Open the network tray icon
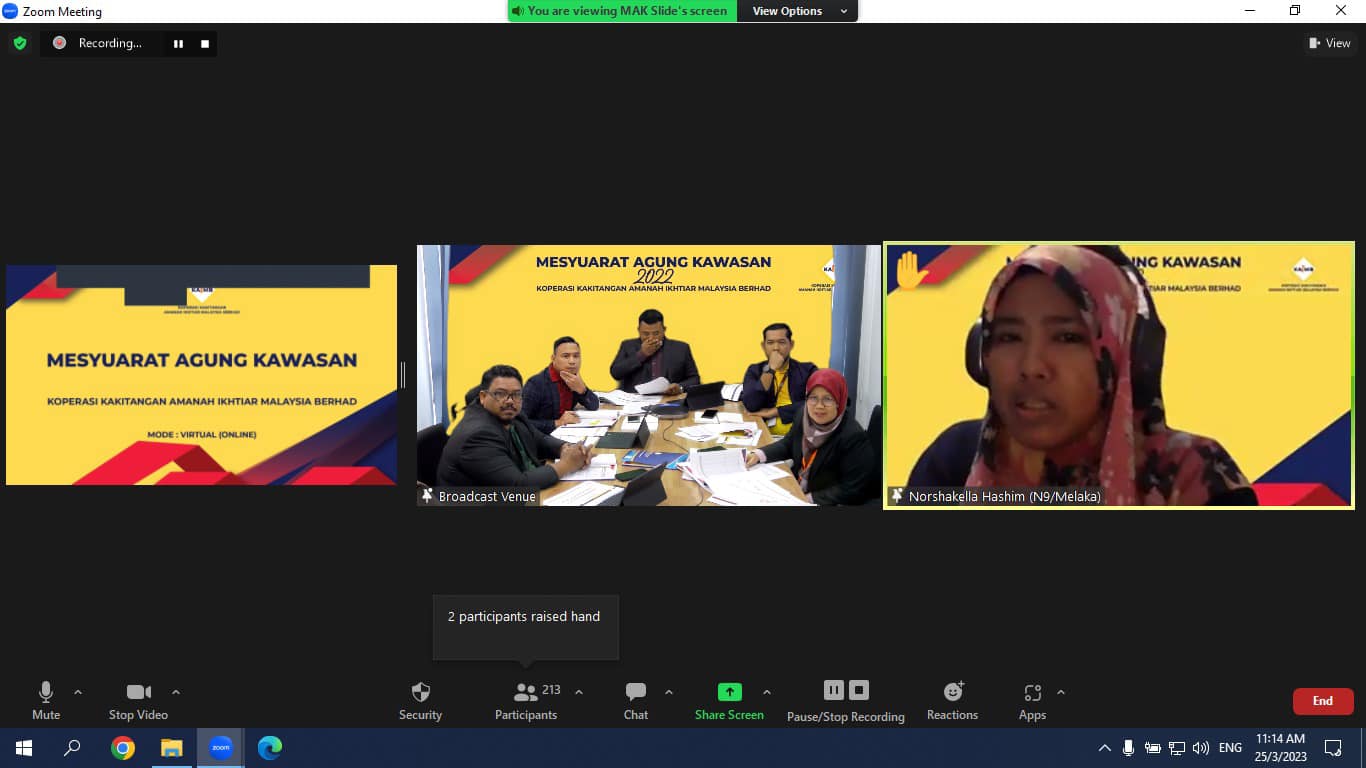Viewport: 1366px width, 768px height. click(1177, 748)
